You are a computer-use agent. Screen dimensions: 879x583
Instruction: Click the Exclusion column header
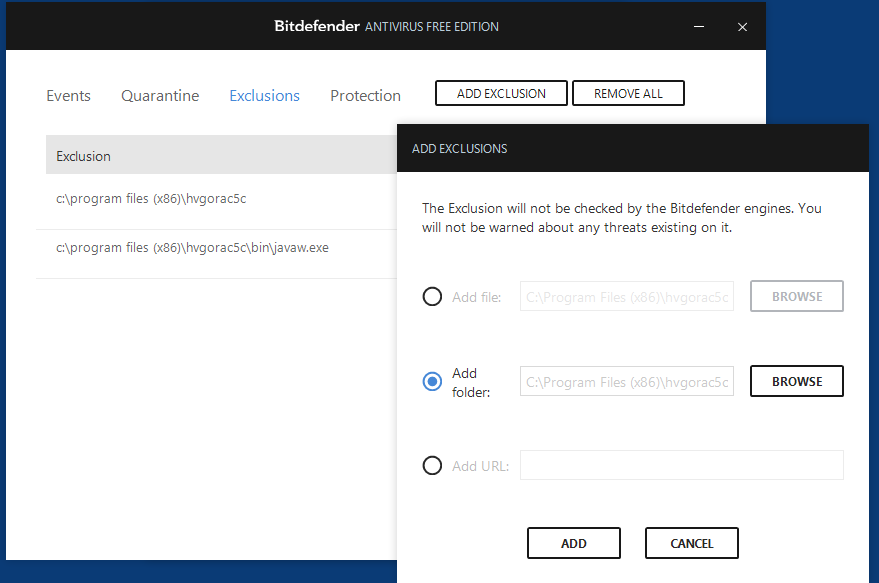[221, 155]
